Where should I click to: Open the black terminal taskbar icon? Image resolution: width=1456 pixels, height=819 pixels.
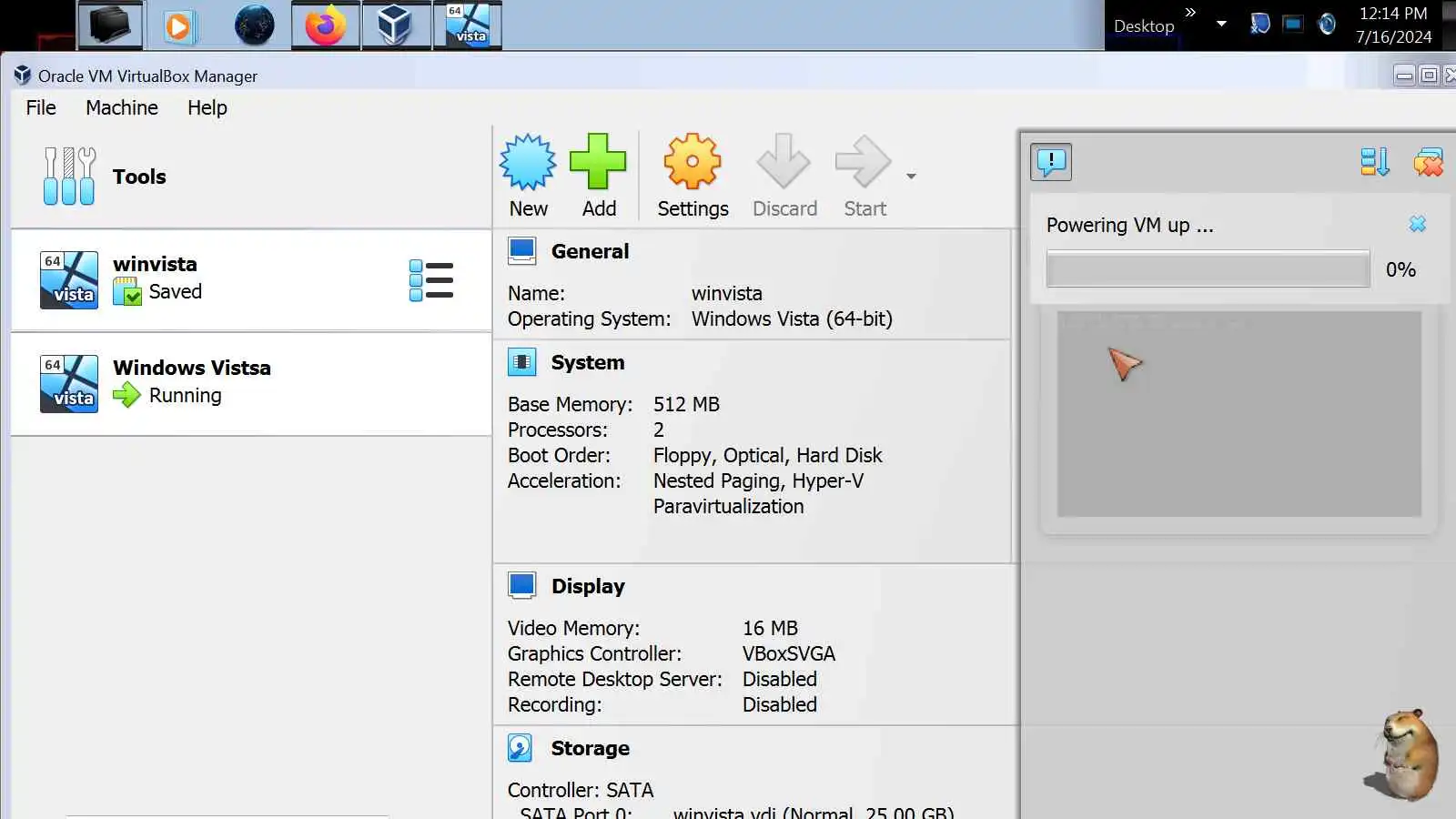(x=111, y=25)
